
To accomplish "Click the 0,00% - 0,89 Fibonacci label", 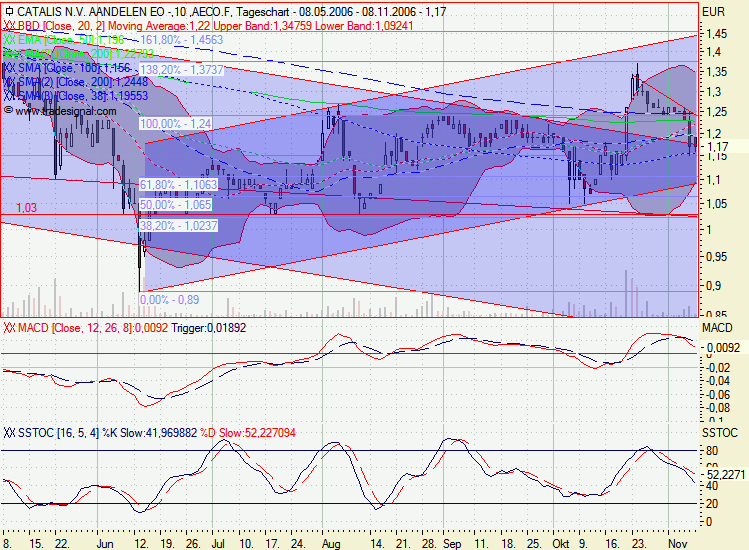I will click(x=170, y=299).
